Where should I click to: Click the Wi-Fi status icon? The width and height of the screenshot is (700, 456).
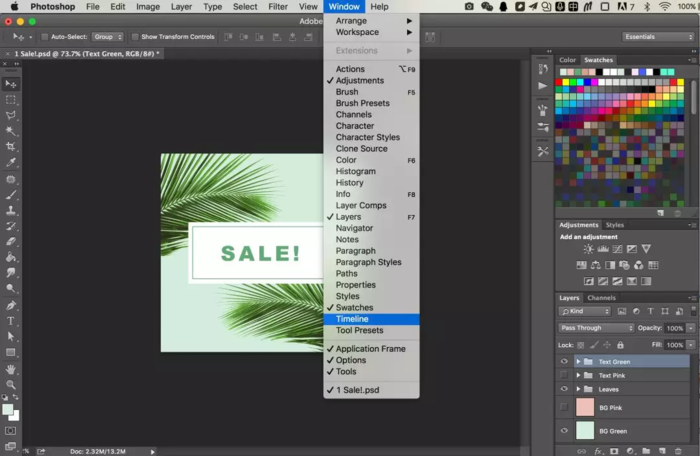[665, 7]
